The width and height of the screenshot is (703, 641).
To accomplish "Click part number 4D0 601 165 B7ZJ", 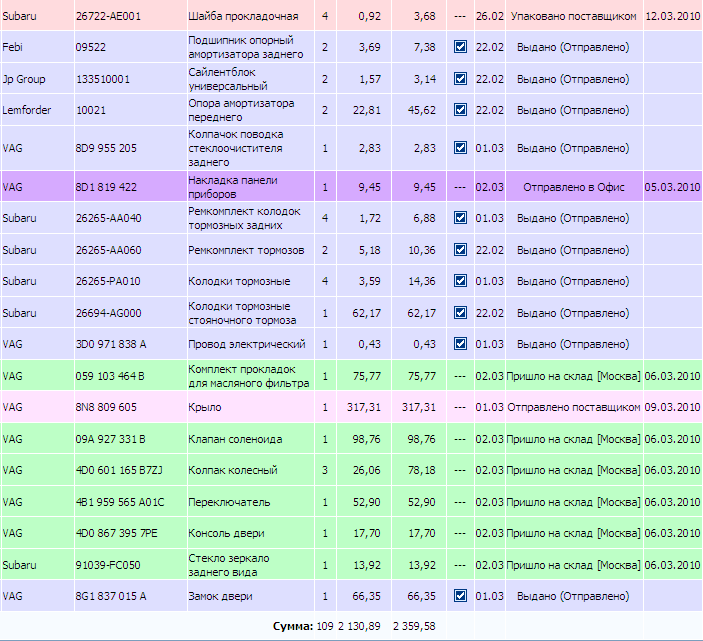I will [x=119, y=470].
